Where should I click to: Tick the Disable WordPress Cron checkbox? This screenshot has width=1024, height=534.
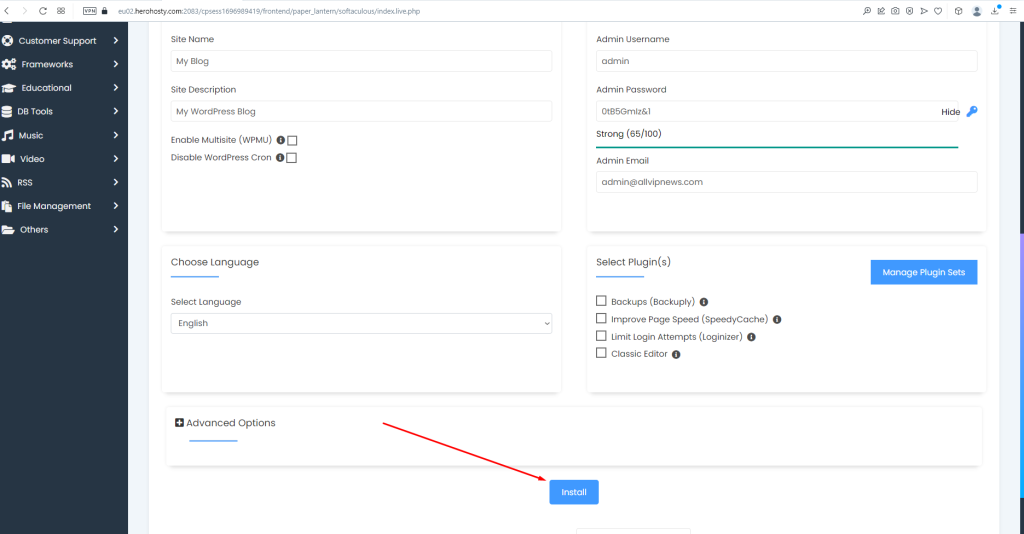tap(292, 158)
